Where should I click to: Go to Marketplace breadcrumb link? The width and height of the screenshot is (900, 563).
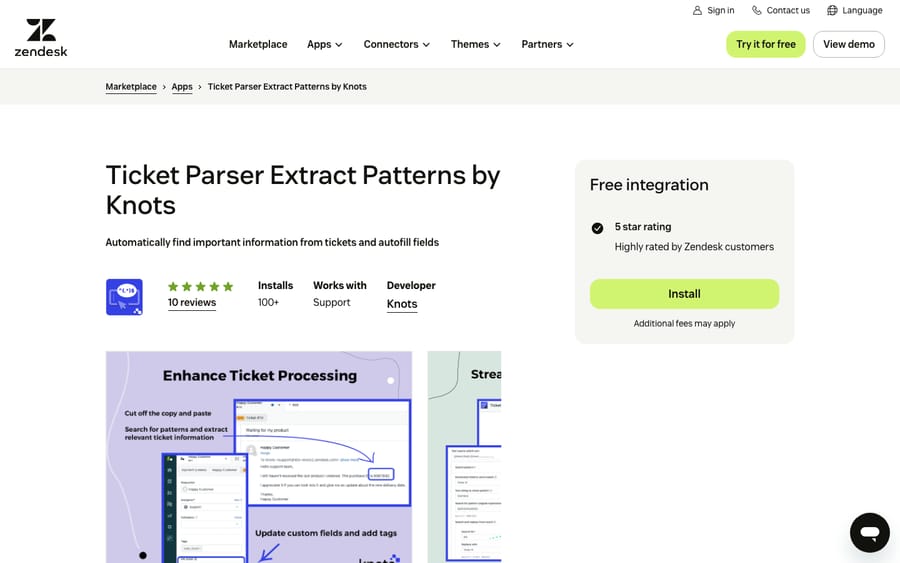click(x=131, y=87)
